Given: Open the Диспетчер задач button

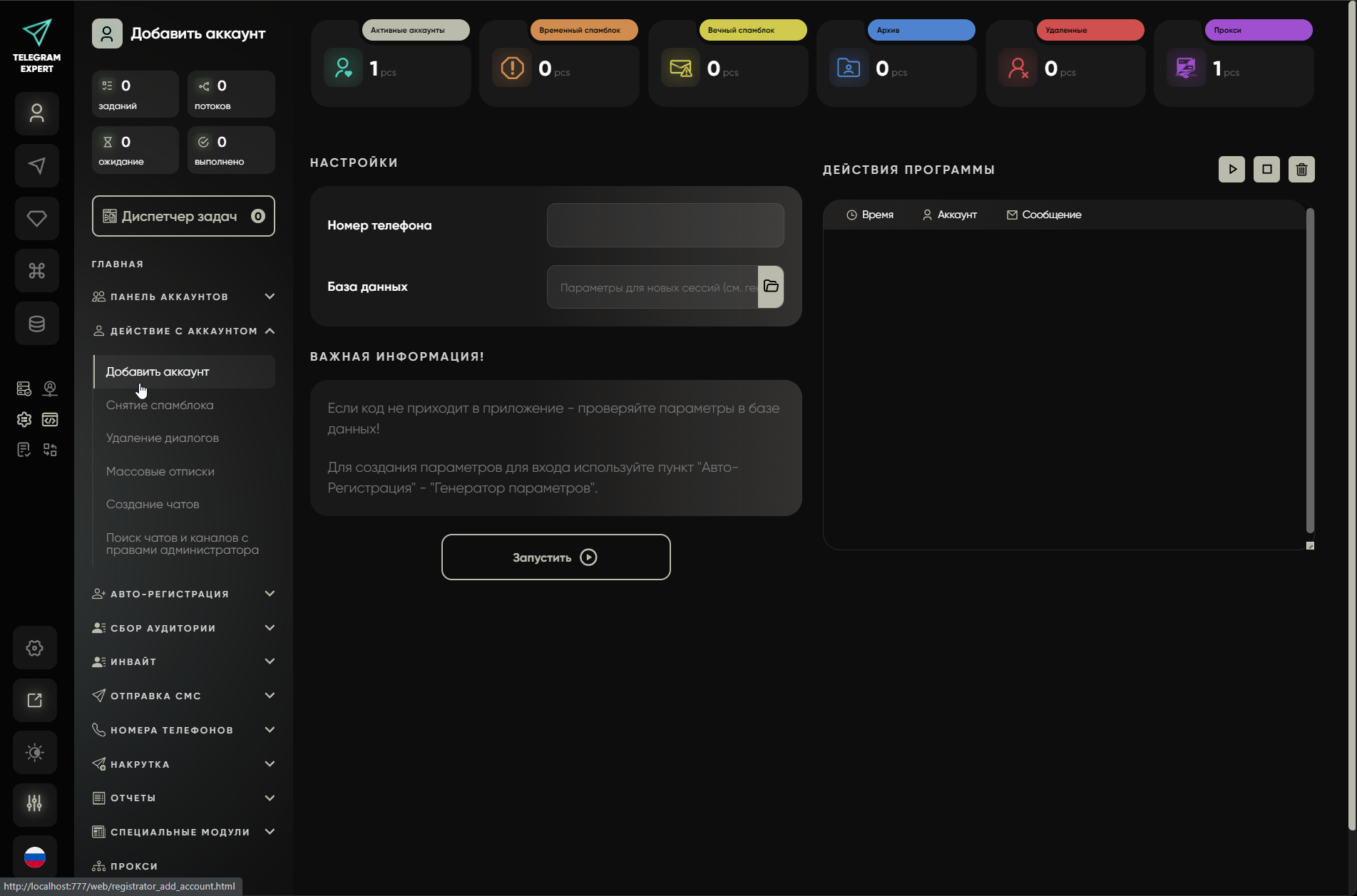Looking at the screenshot, I should click(x=183, y=216).
